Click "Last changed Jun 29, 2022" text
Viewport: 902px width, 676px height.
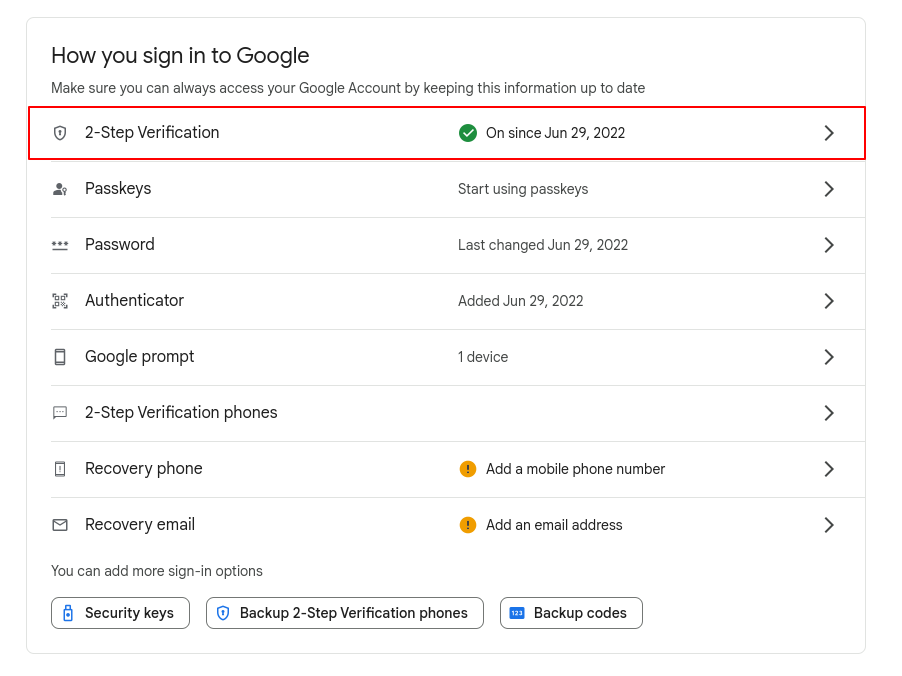(543, 245)
